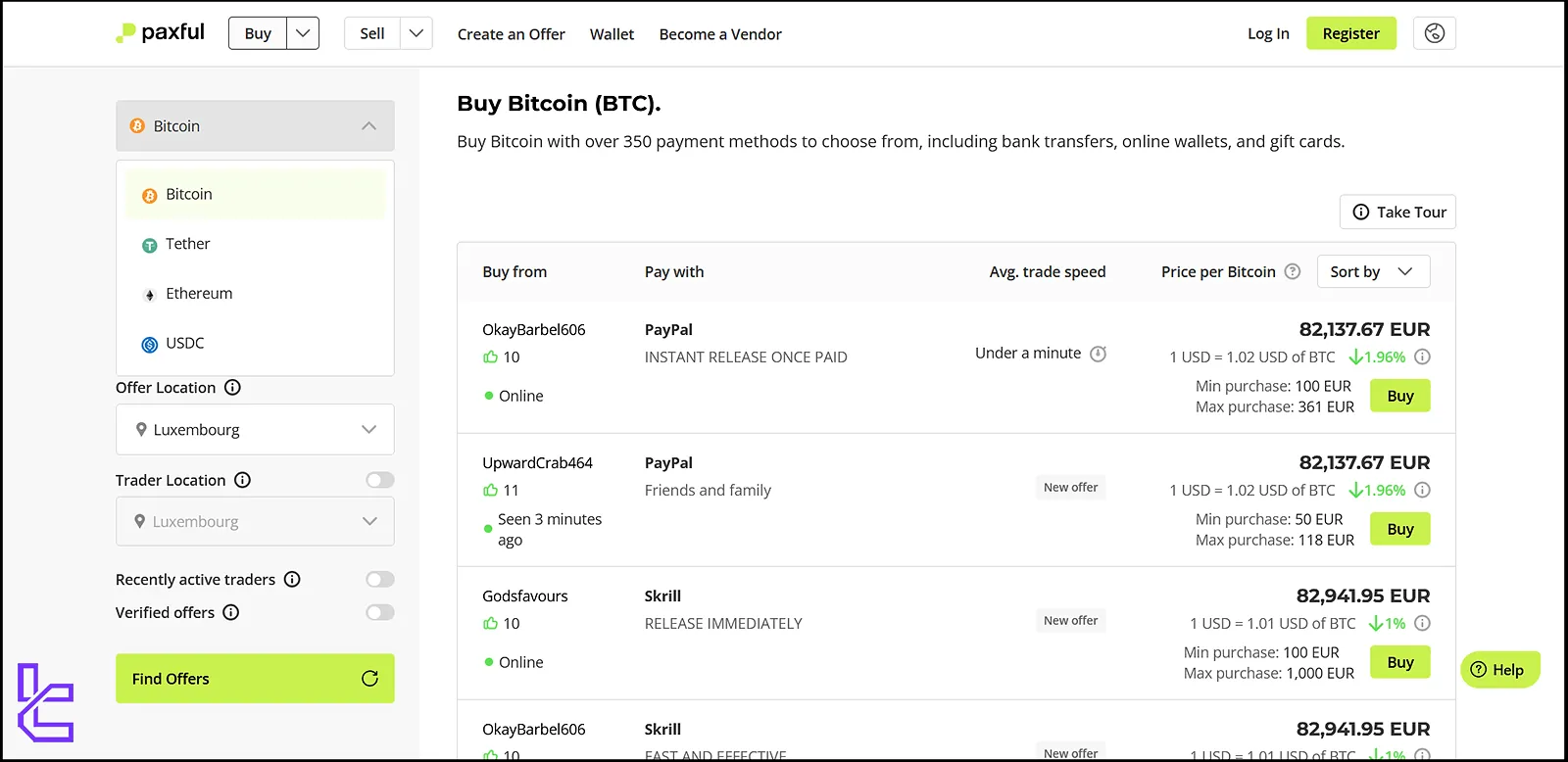The height and width of the screenshot is (762, 1568).
Task: Open Godsfavours trader profile
Action: pos(525,595)
